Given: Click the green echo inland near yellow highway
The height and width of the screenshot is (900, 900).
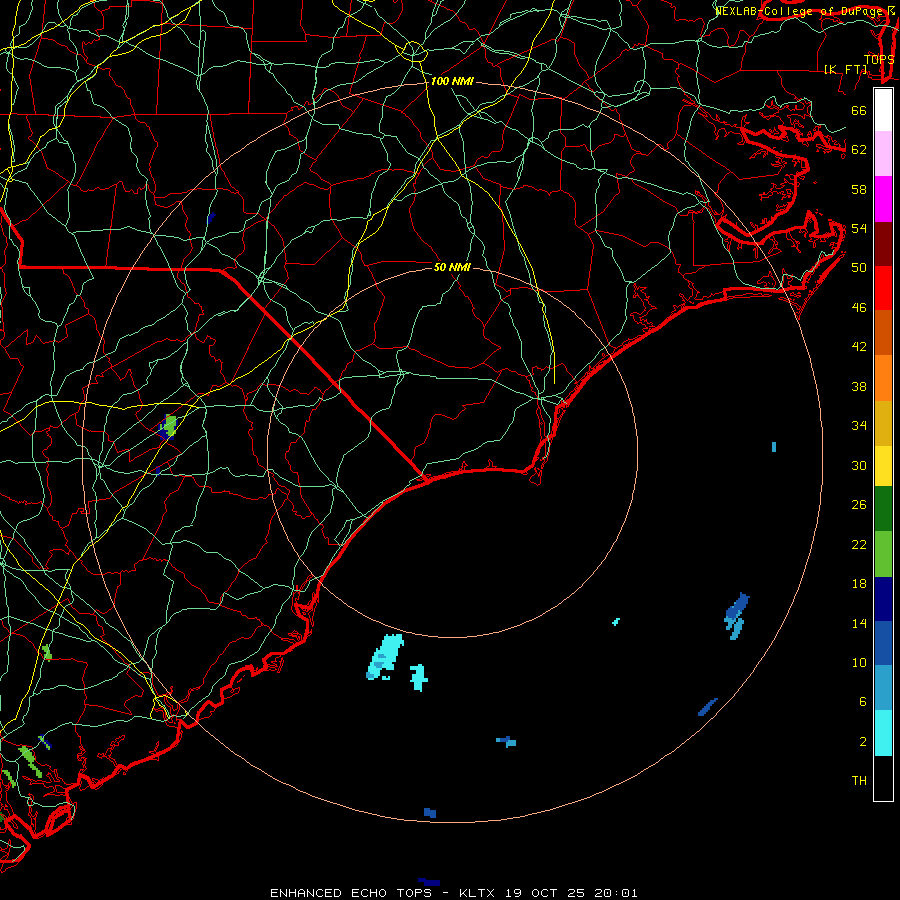Looking at the screenshot, I should coord(169,426).
